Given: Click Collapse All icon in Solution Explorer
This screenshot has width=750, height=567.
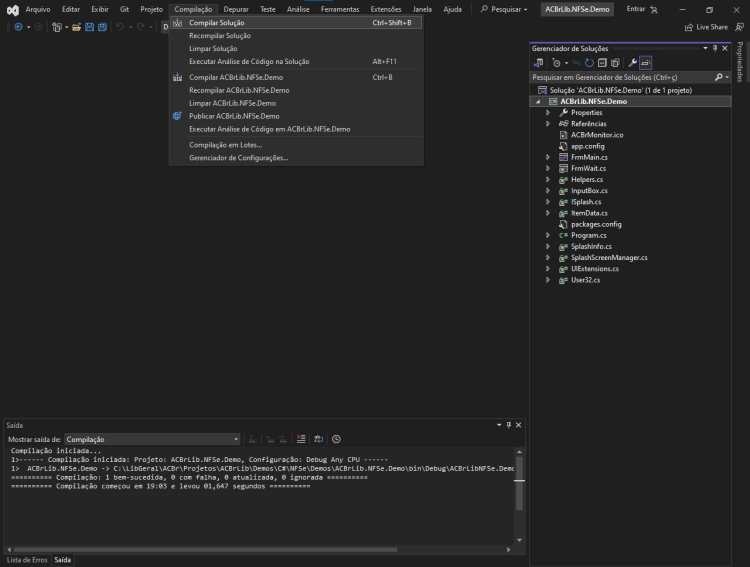Looking at the screenshot, I should click(602, 63).
